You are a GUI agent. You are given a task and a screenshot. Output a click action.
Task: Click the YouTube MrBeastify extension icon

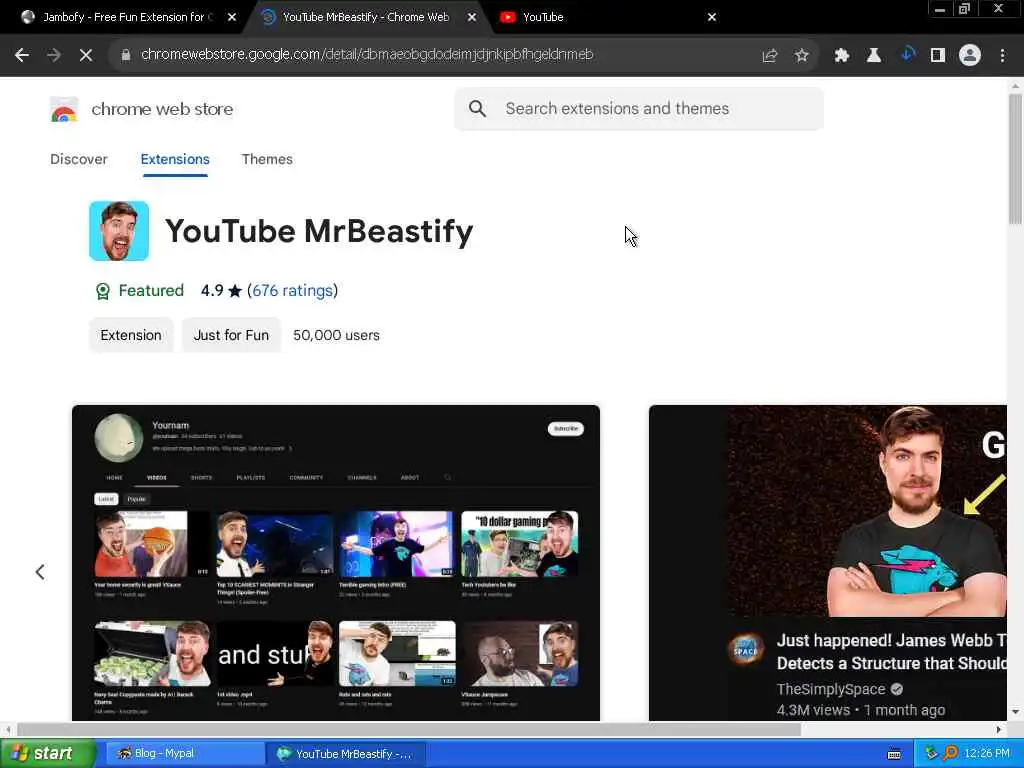click(x=119, y=231)
